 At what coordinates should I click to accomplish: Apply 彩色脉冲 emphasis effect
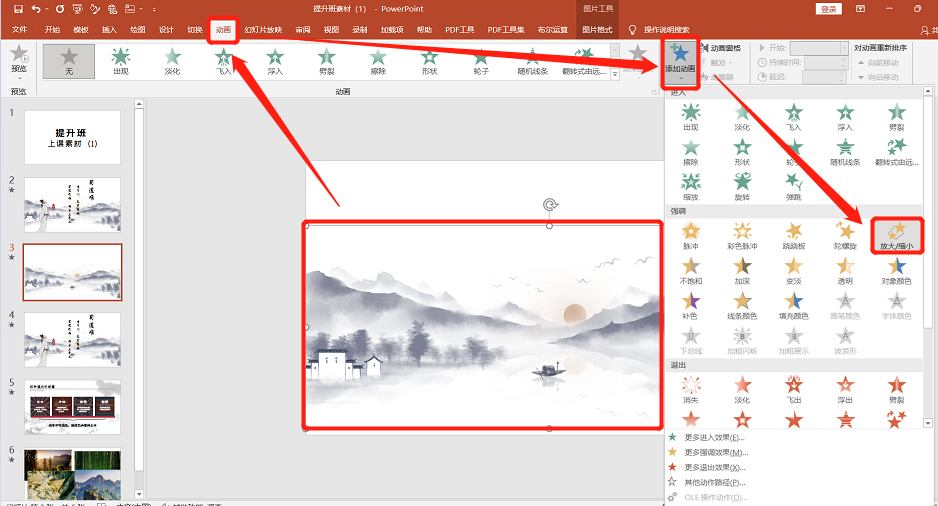pos(742,236)
